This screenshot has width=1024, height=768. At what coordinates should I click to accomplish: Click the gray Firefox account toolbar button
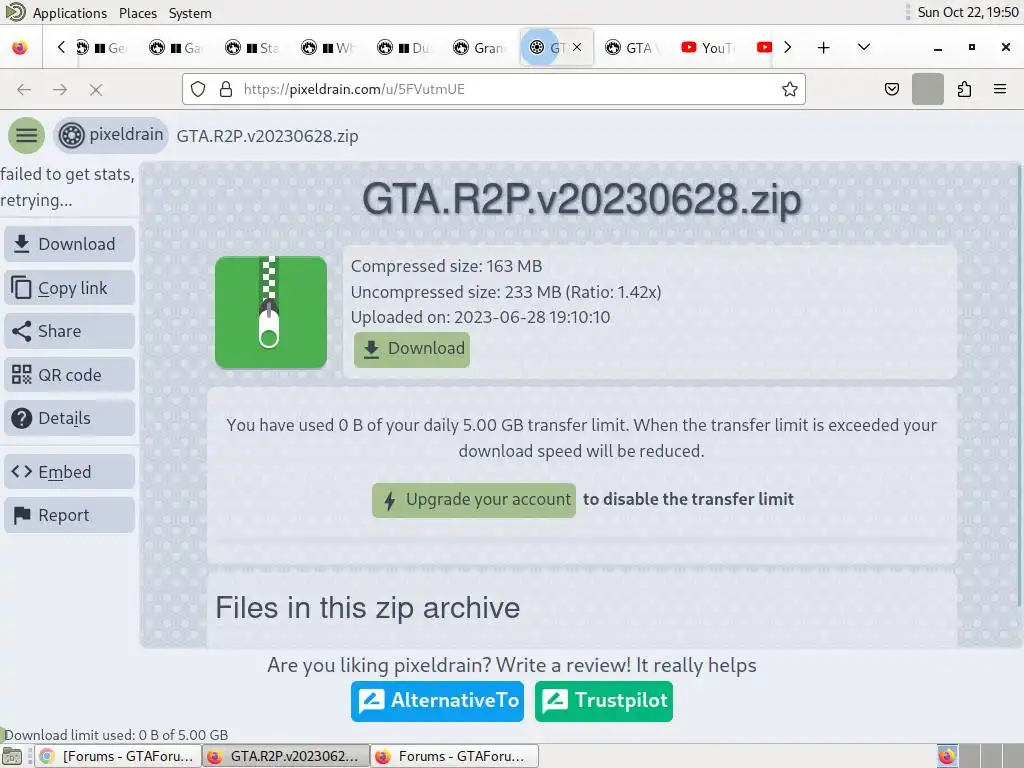[927, 89]
